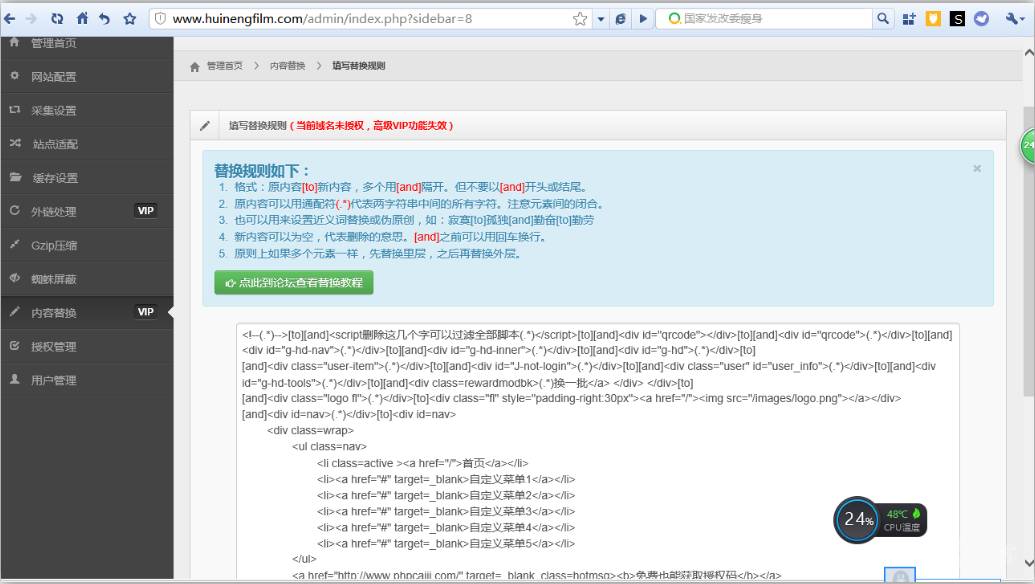Open 管理首页 in the sidebar

pos(86,44)
